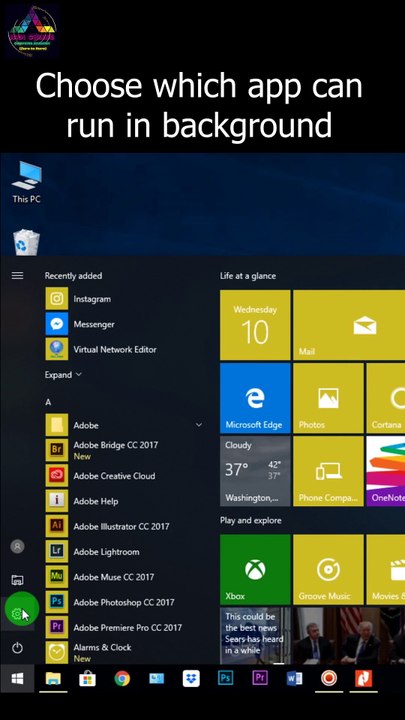Click the Recently added heading
The height and width of the screenshot is (720, 405).
pyautogui.click(x=73, y=276)
